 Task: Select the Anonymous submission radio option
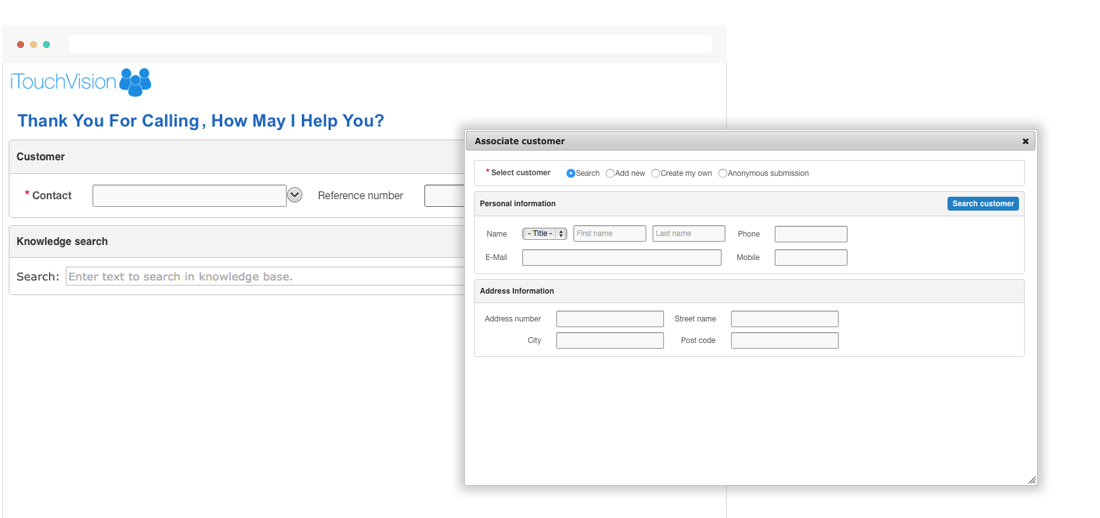723,173
